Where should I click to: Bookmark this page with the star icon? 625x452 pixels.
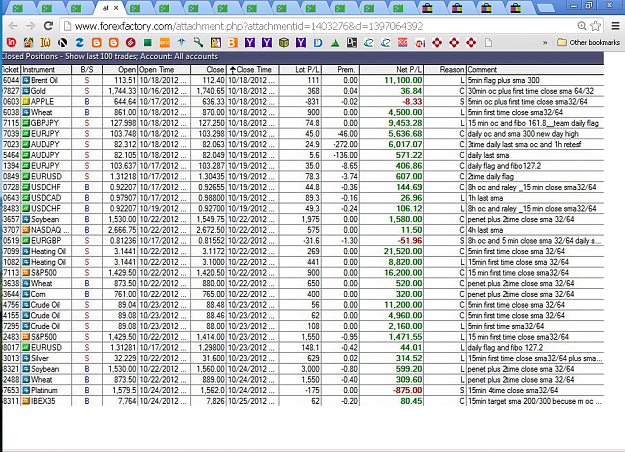click(596, 26)
